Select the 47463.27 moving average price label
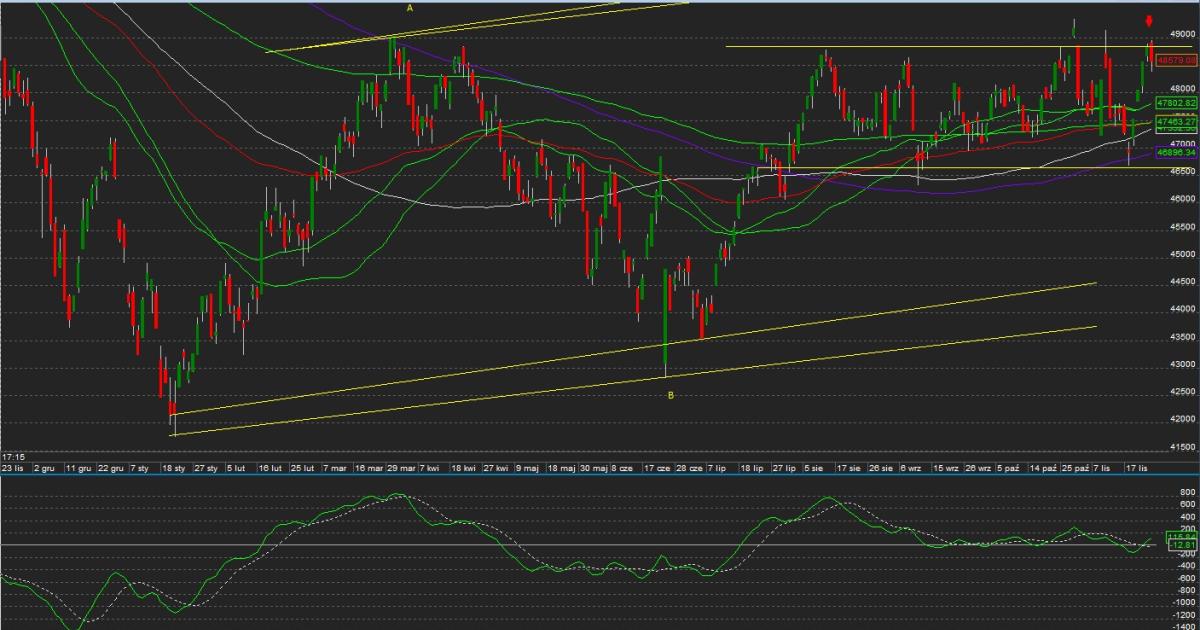Screen dimensions: 1200x630 (1176, 121)
